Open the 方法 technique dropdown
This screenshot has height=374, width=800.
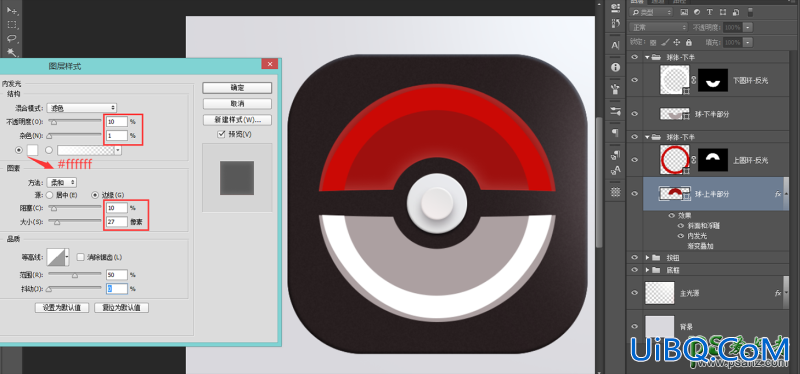pos(62,182)
